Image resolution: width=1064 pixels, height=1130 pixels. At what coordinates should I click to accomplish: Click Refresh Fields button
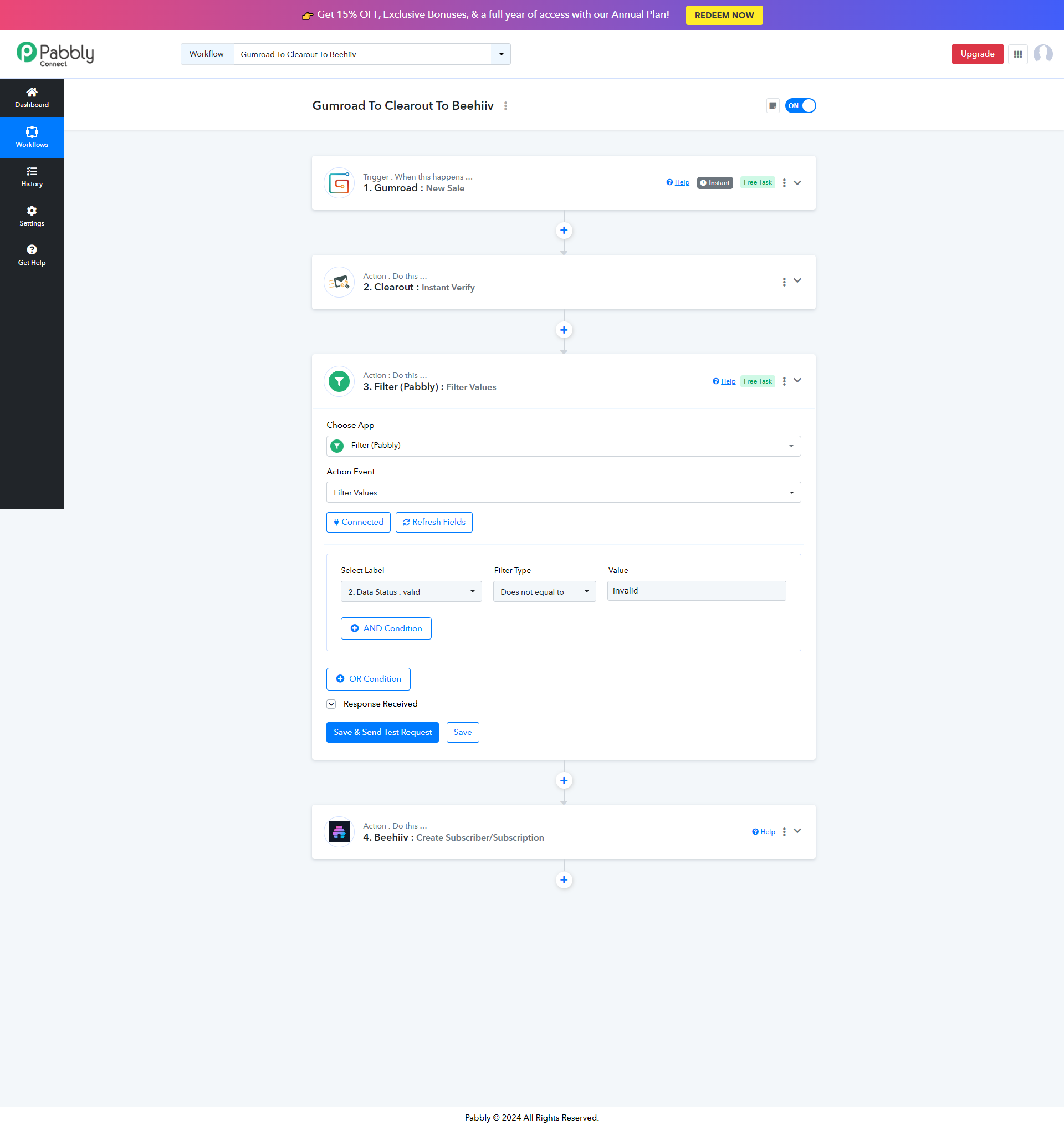[x=434, y=523]
